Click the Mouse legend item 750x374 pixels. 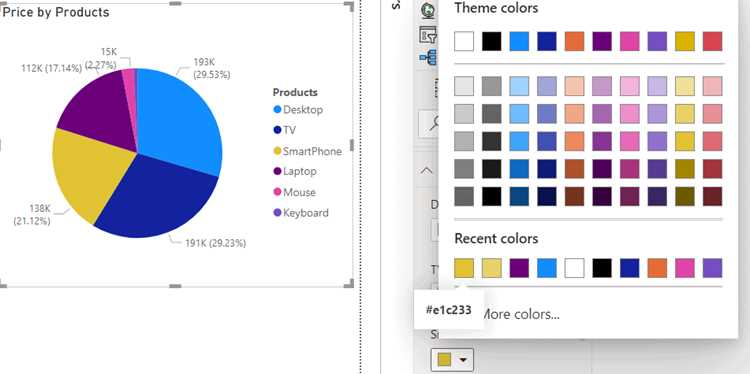click(x=294, y=192)
